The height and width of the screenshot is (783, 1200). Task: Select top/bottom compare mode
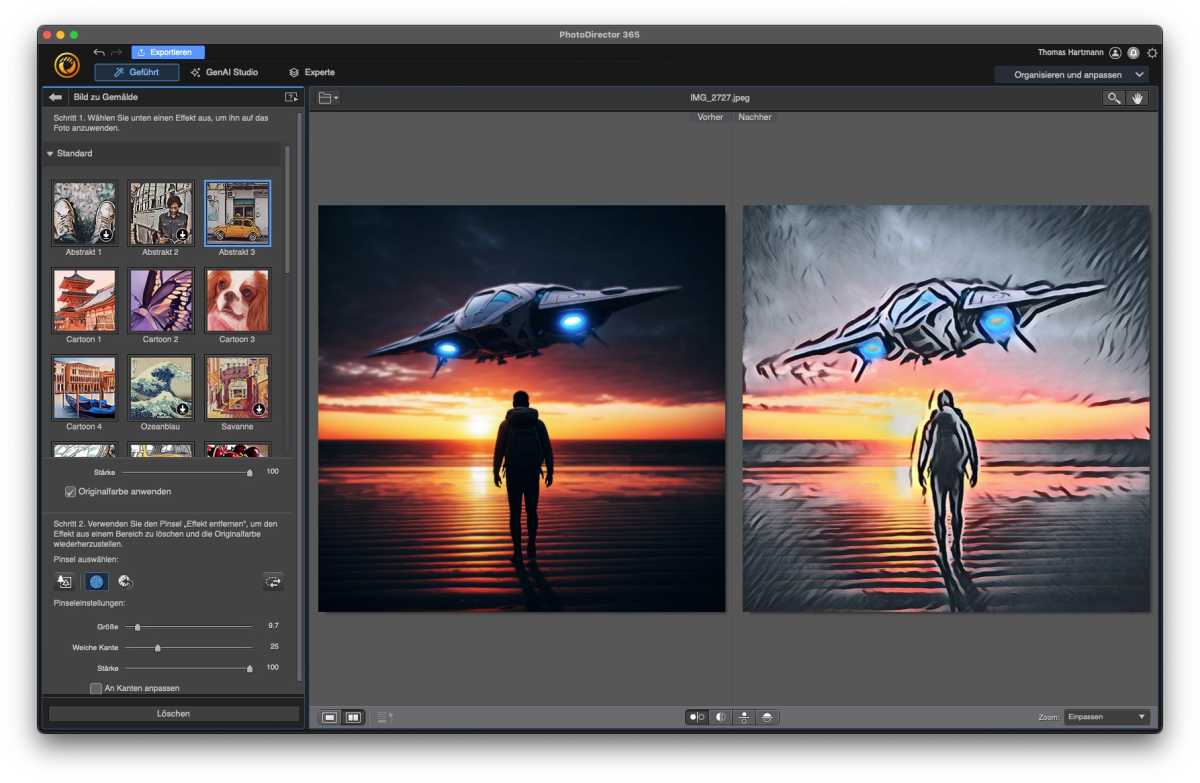click(744, 717)
